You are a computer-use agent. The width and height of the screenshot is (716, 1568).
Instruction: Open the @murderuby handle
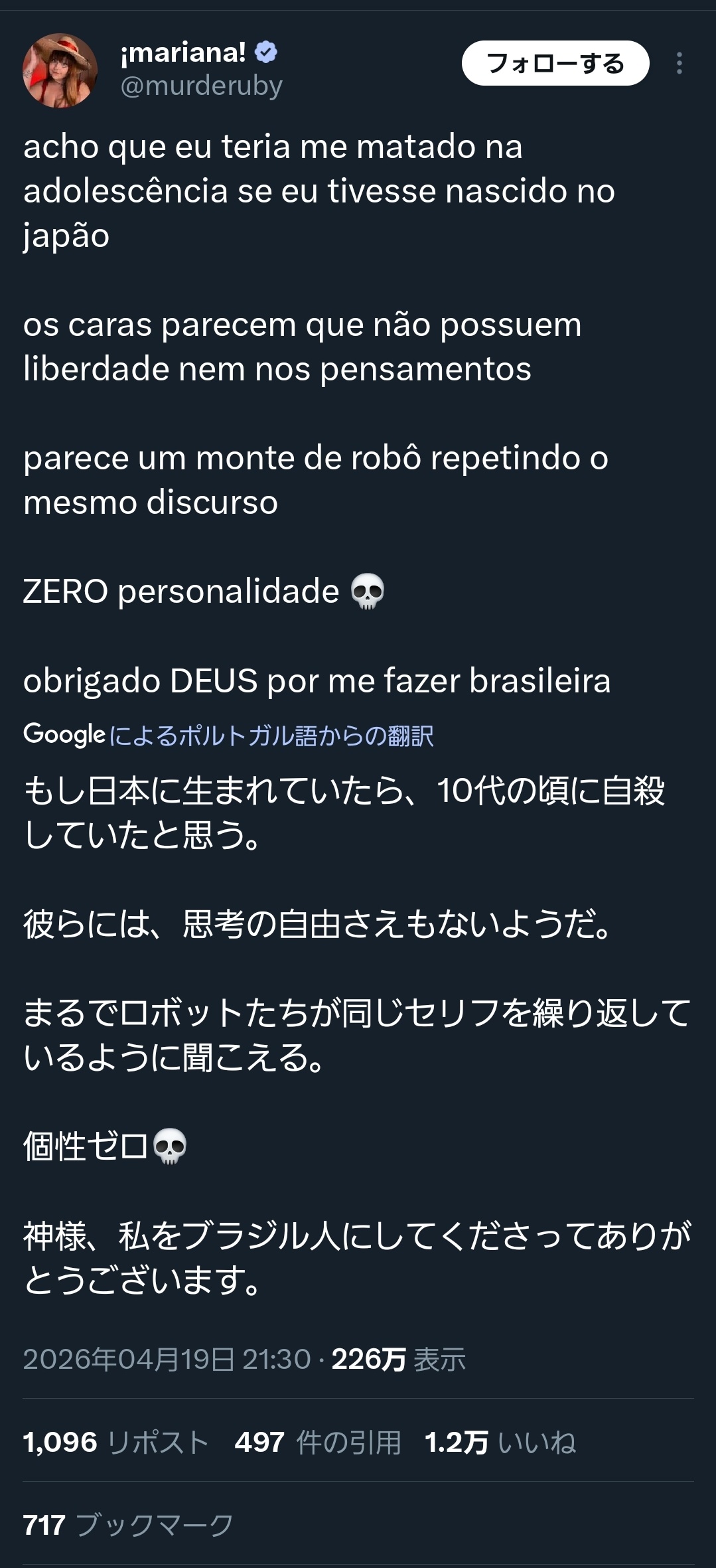pos(201,86)
